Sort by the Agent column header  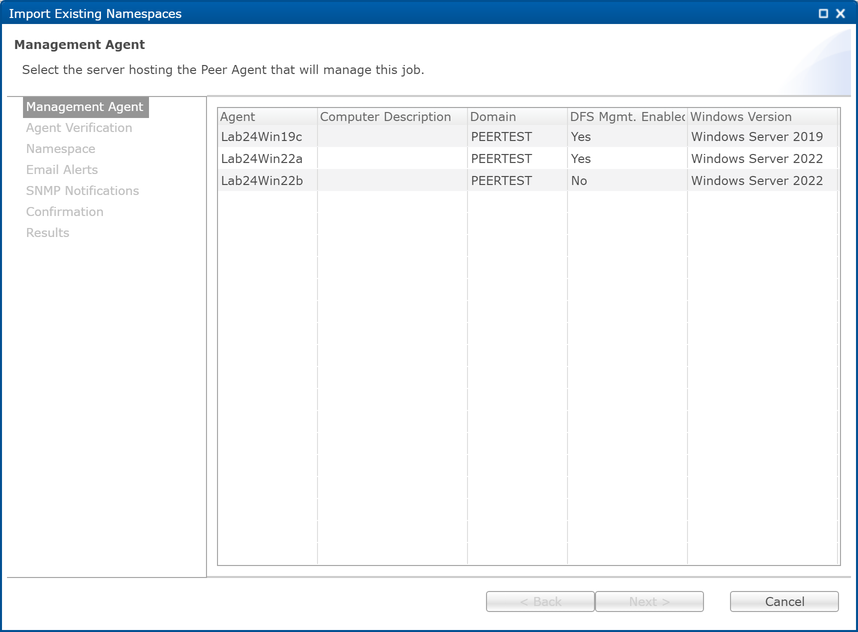click(x=268, y=117)
